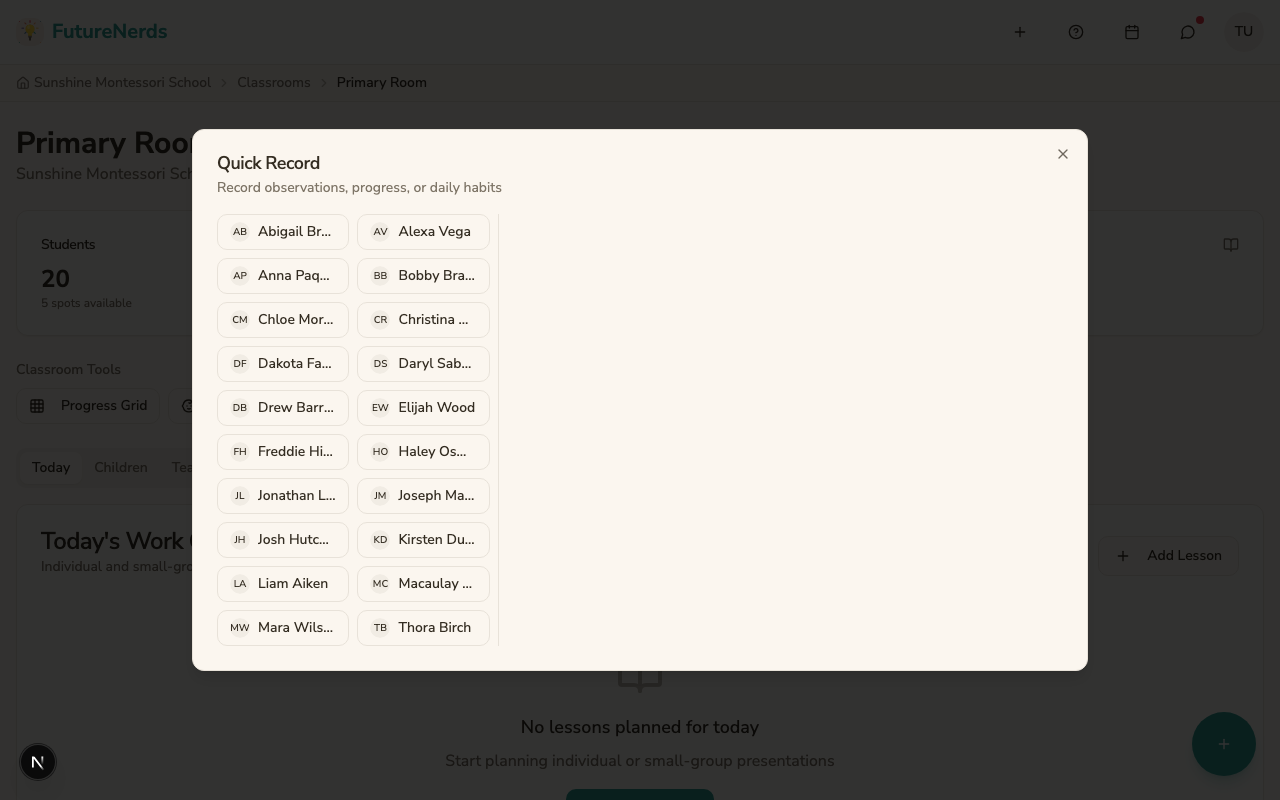Viewport: 1280px width, 800px height.
Task: Open the TU account avatar menu
Action: click(x=1243, y=31)
